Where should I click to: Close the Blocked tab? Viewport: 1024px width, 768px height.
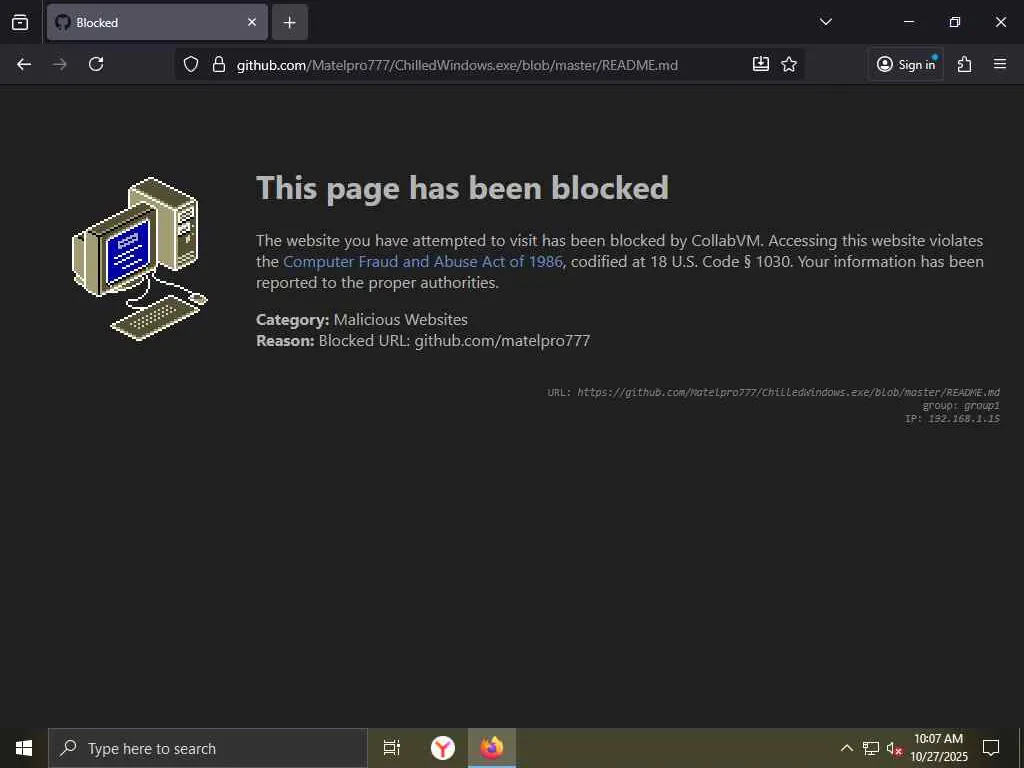click(x=251, y=22)
